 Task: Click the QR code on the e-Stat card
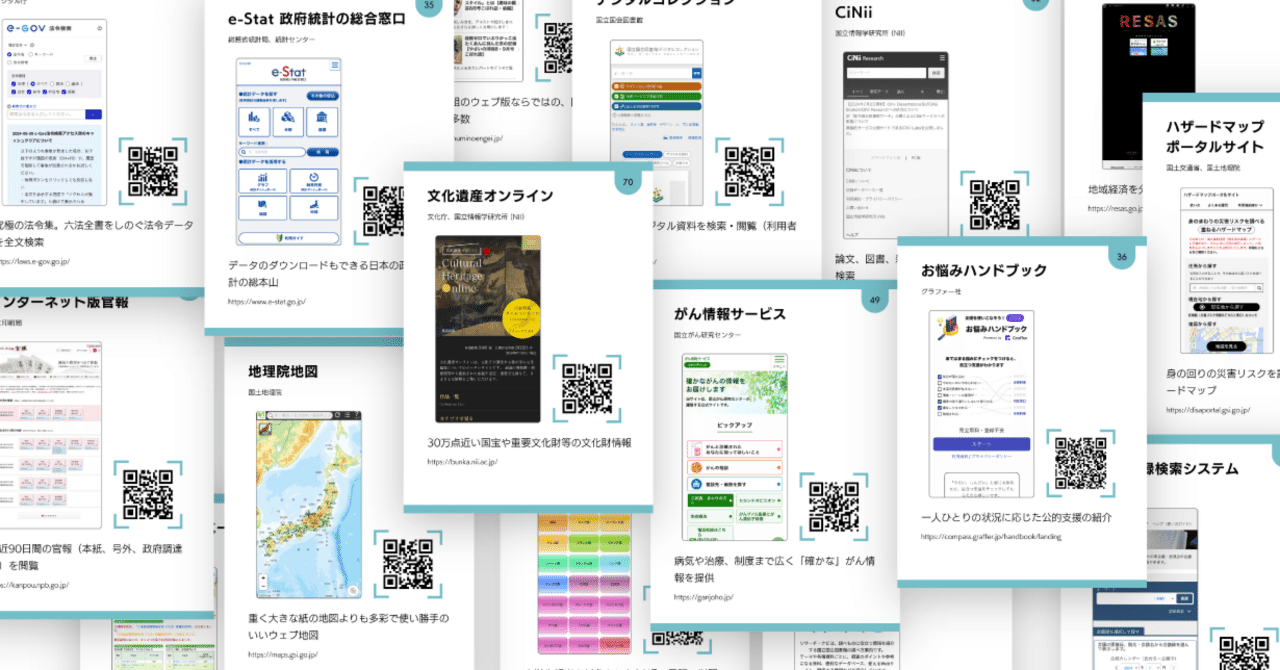coord(383,212)
